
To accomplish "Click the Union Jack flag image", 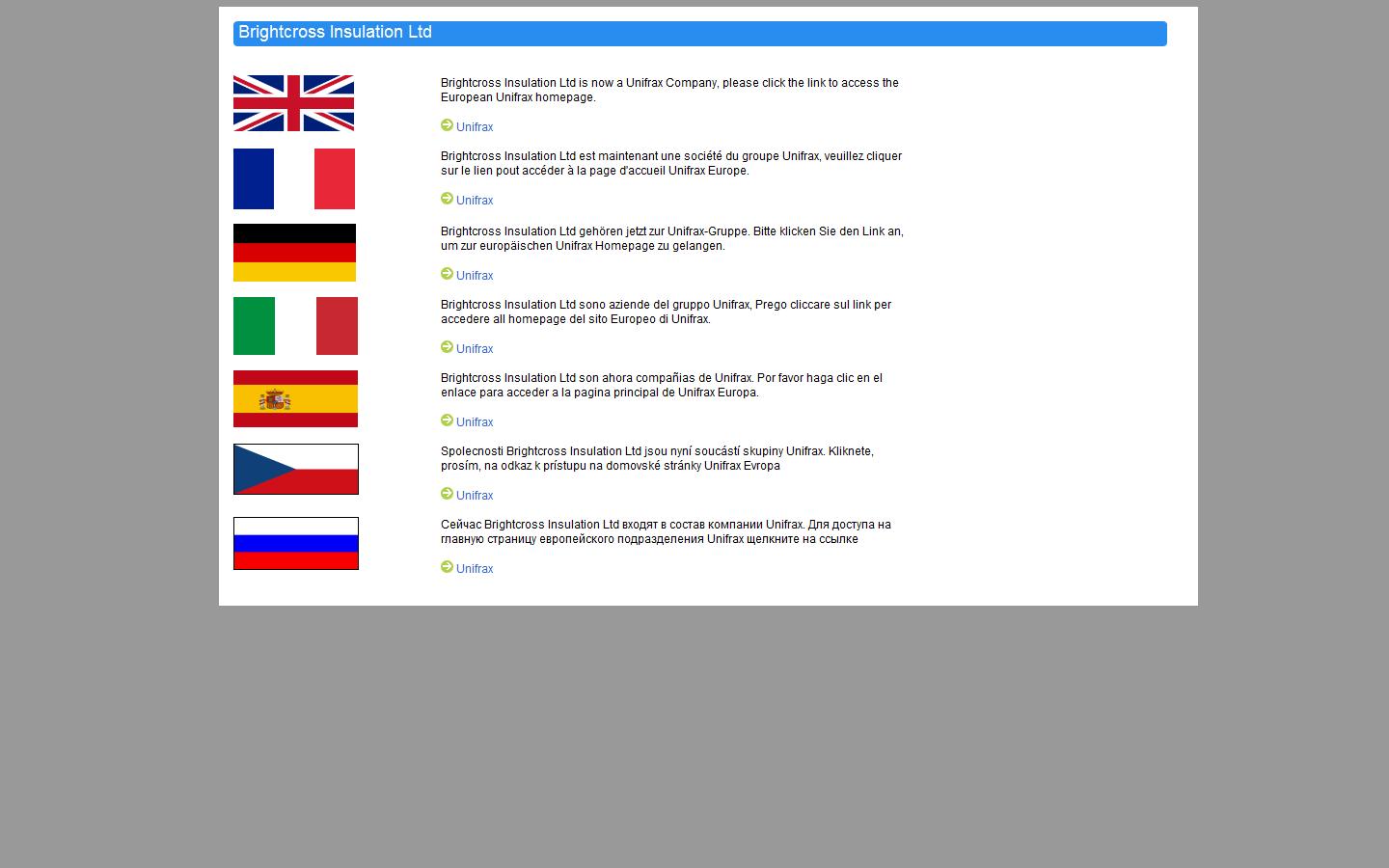I will point(293,103).
